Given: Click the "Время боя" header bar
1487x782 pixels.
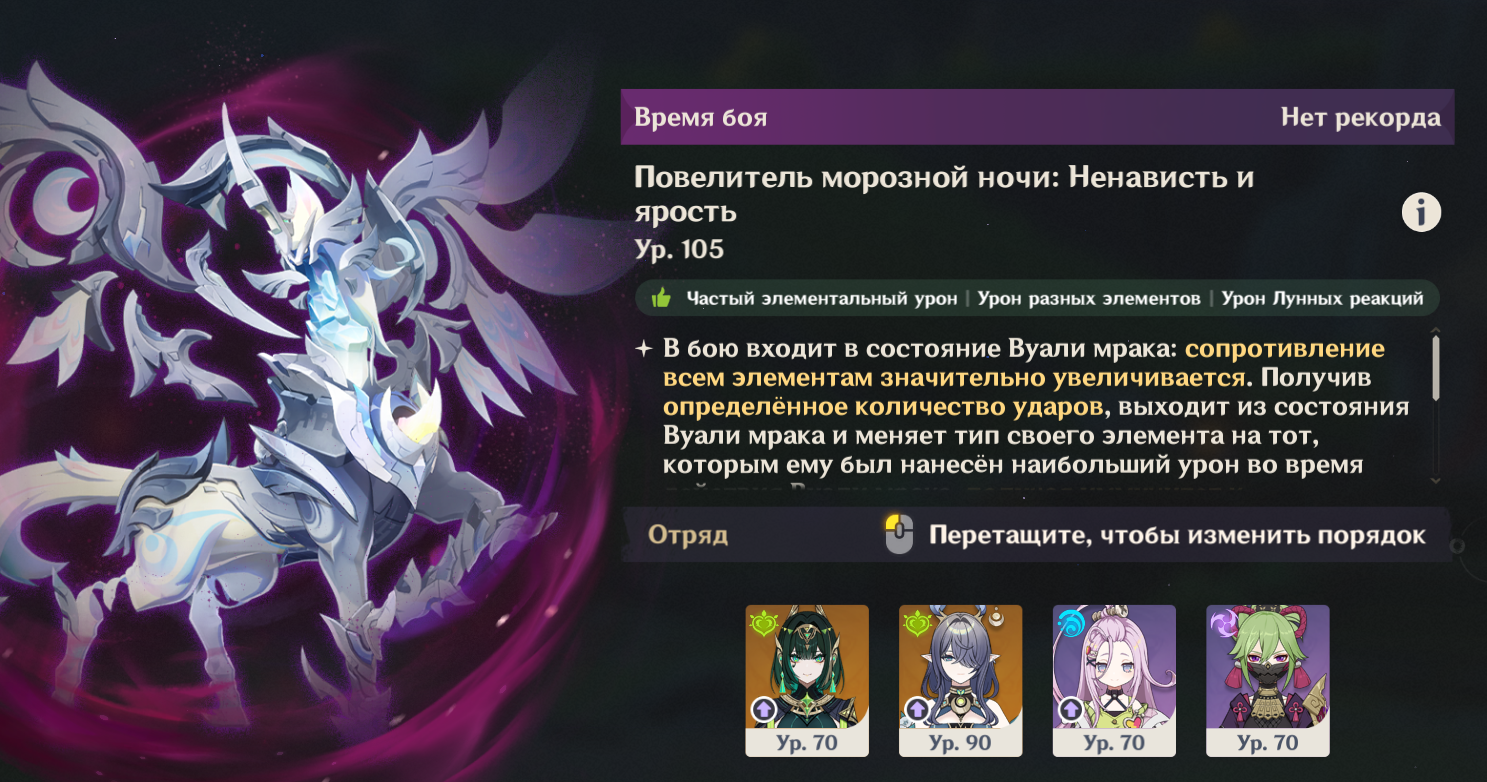Looking at the screenshot, I should [x=1037, y=117].
